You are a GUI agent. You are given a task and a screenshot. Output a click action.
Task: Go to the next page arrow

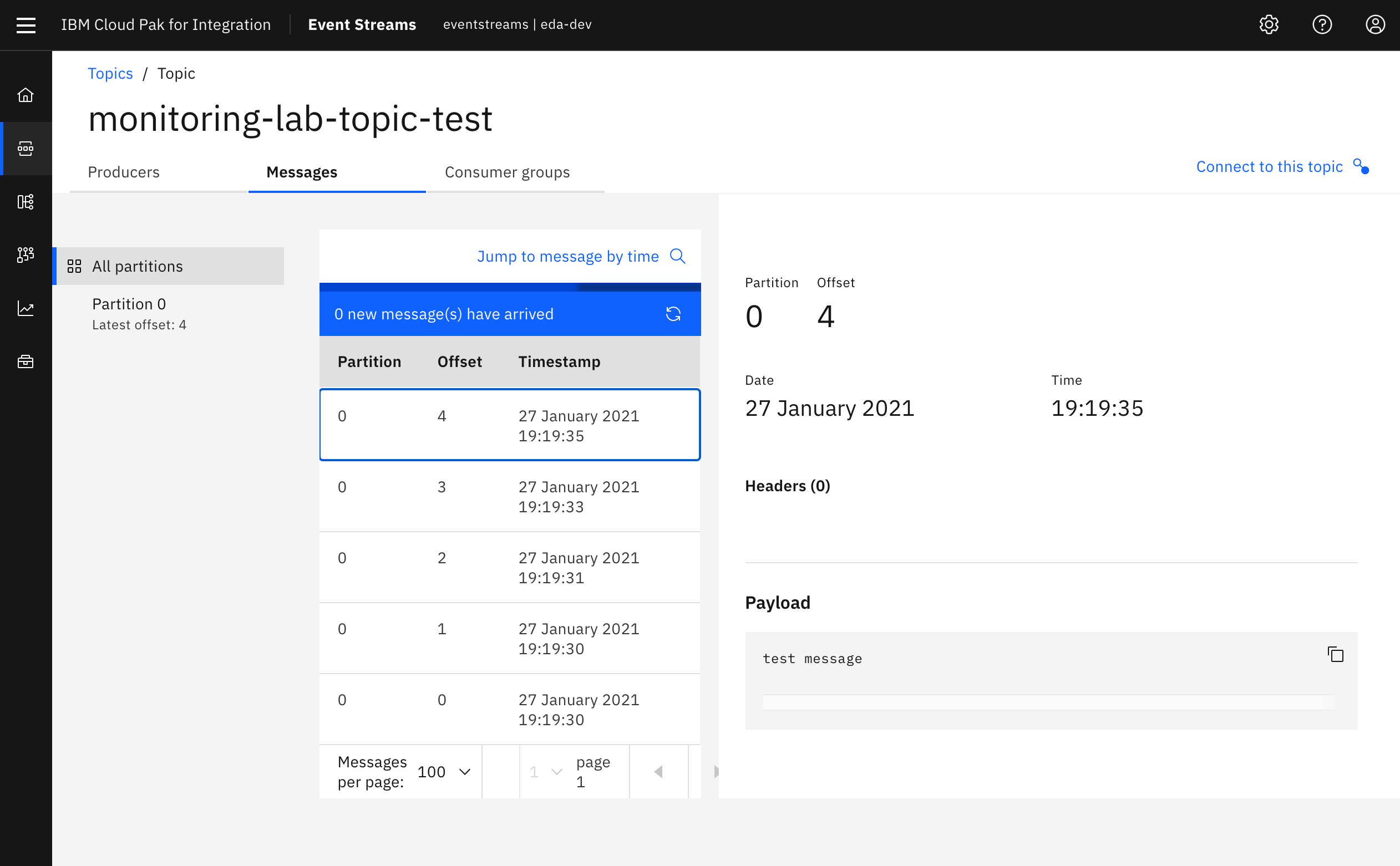click(716, 772)
